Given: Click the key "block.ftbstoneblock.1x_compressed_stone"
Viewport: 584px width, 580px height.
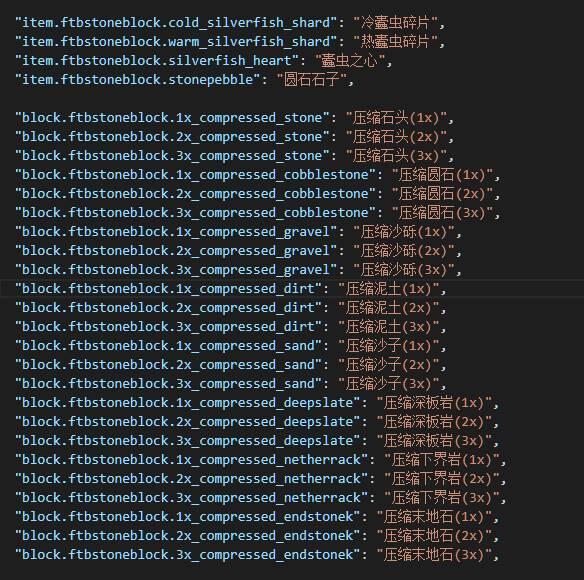Looking at the screenshot, I should point(173,118).
